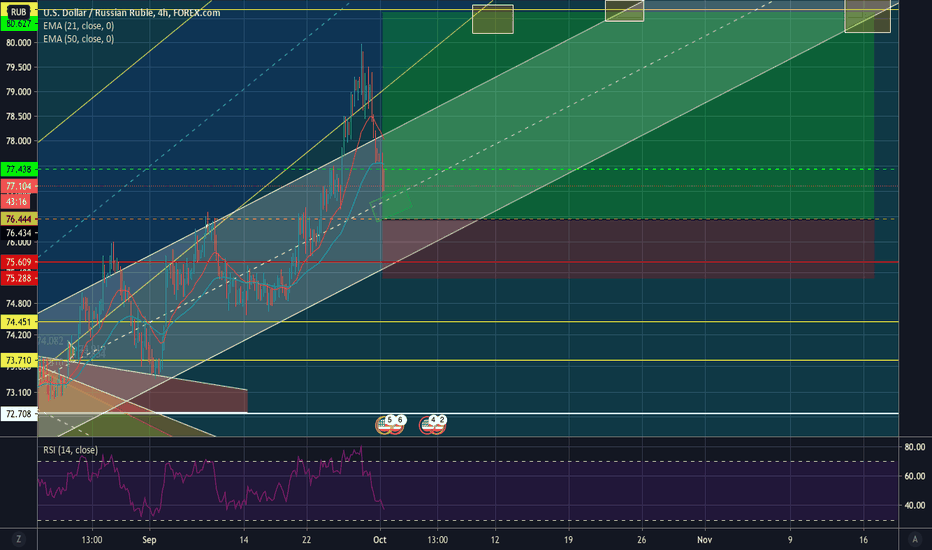Click the Nov date on time axis
The height and width of the screenshot is (550, 932).
tap(704, 539)
